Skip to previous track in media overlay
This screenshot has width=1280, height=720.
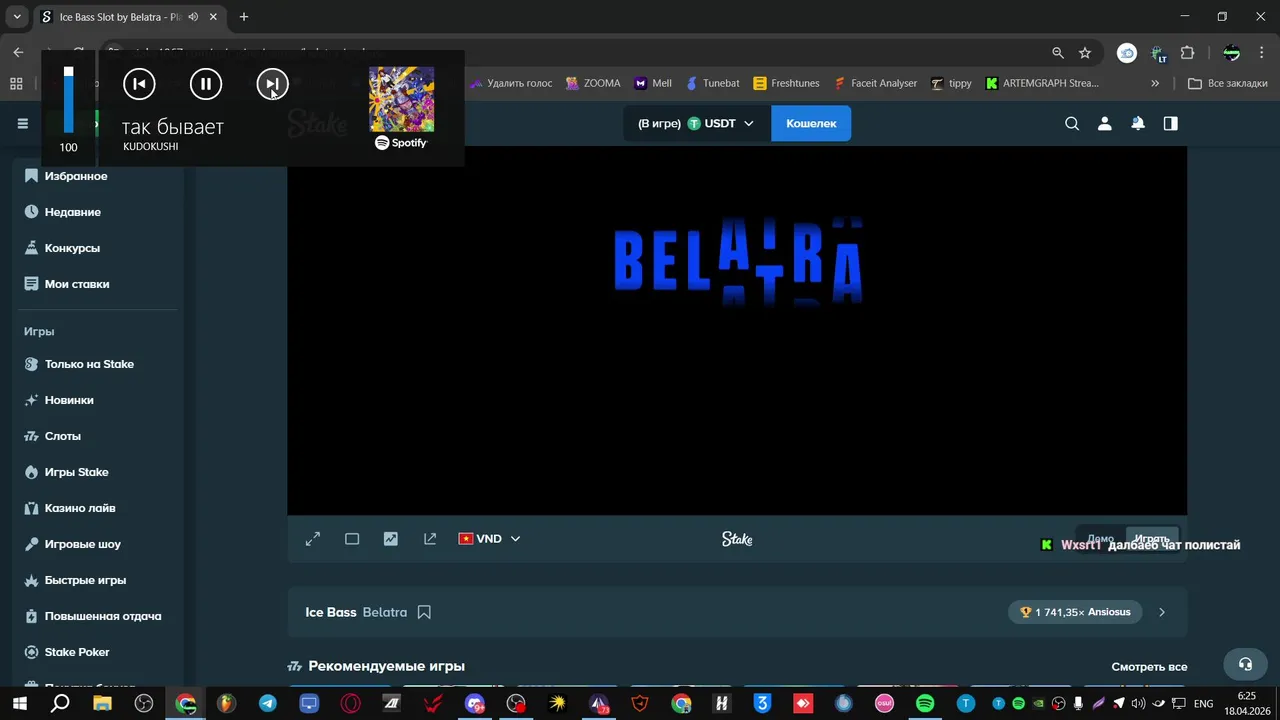(x=139, y=84)
